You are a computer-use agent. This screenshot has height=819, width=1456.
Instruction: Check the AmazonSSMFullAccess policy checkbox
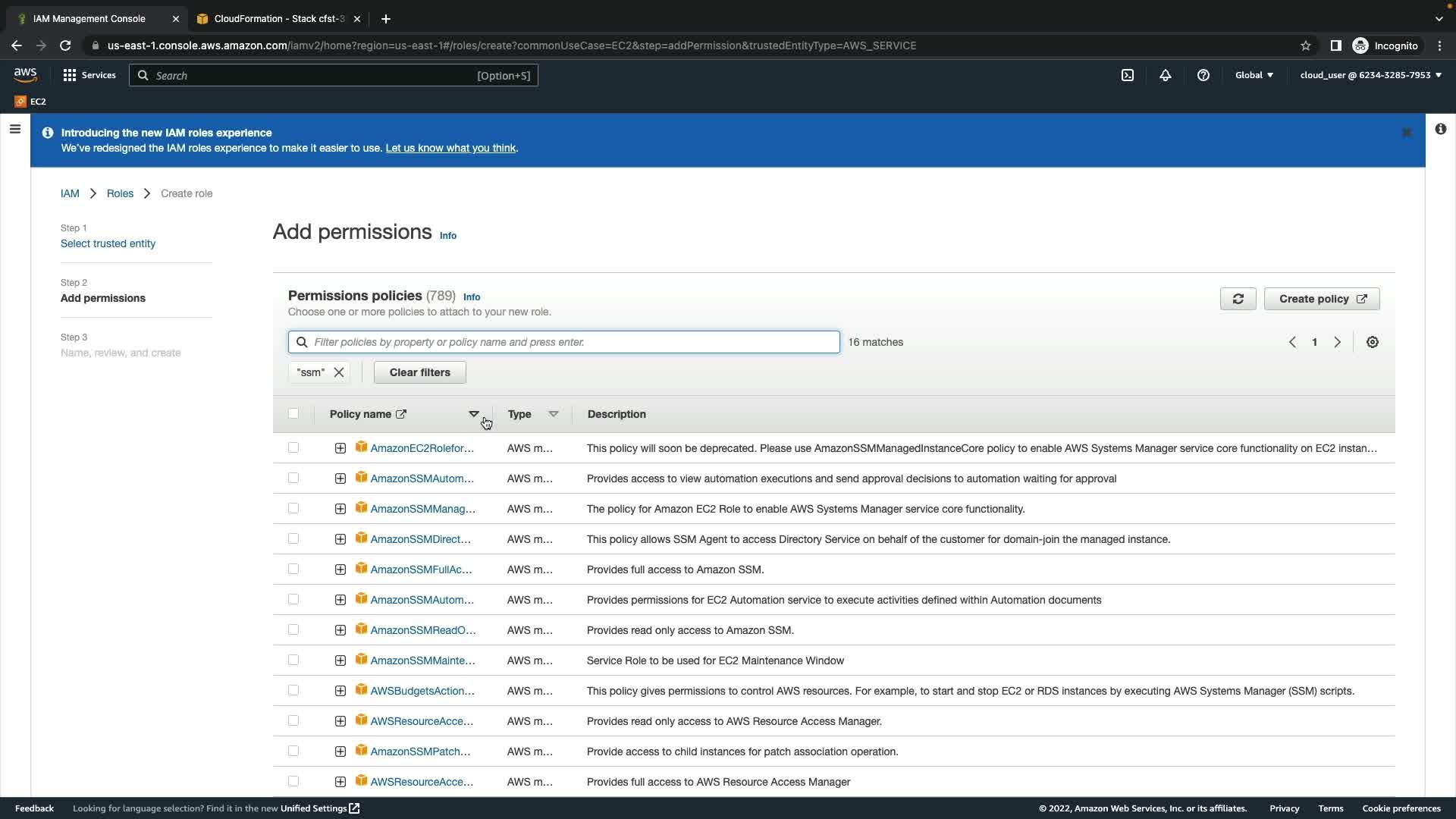tap(293, 569)
